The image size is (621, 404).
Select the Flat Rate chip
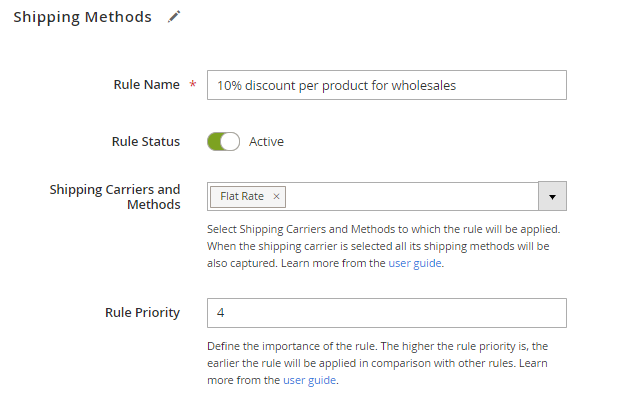click(242, 197)
